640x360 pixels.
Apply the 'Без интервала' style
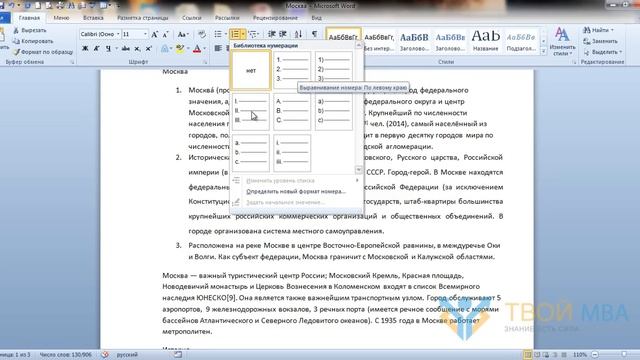[x=379, y=41]
